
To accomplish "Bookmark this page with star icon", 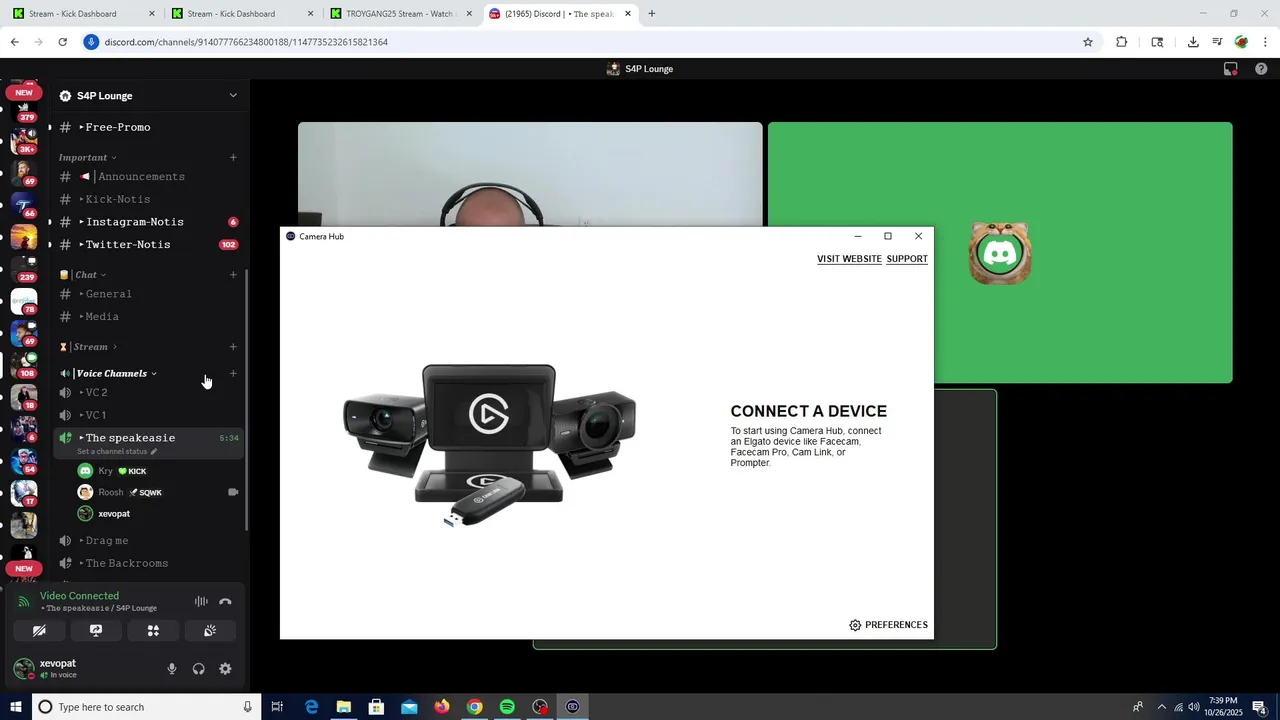I will pyautogui.click(x=1088, y=42).
